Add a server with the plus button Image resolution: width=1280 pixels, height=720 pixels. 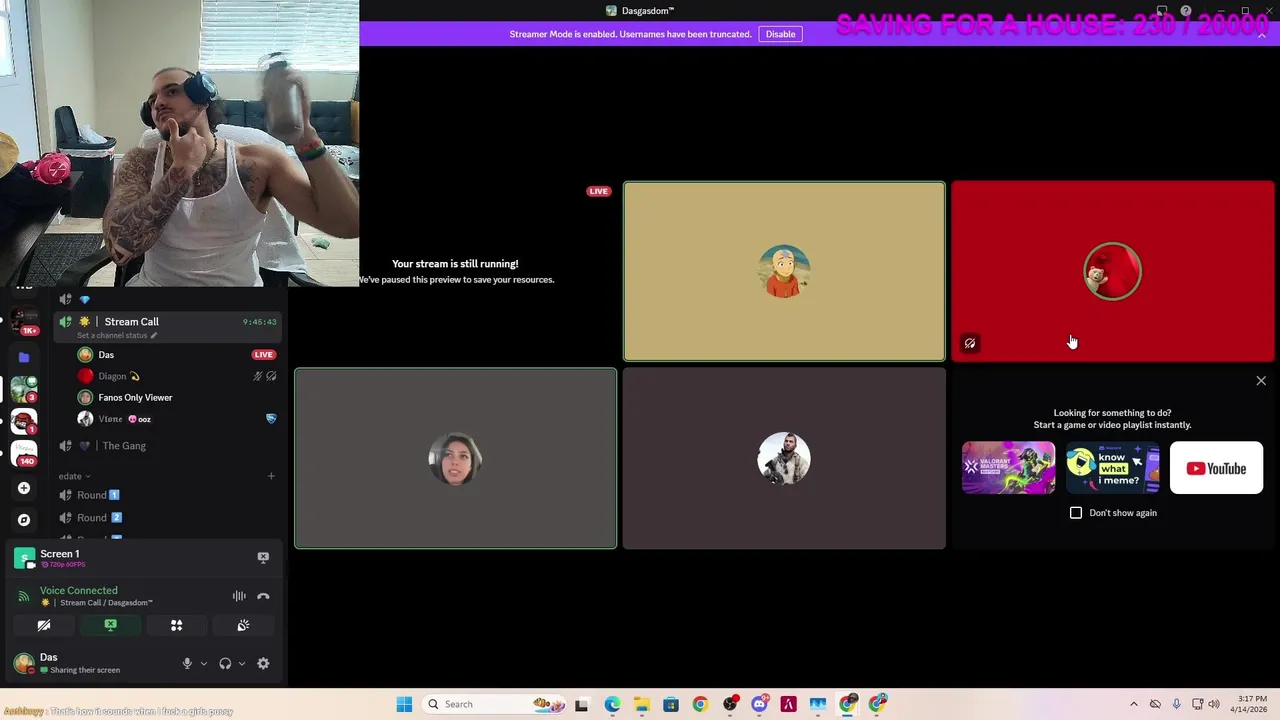point(24,488)
